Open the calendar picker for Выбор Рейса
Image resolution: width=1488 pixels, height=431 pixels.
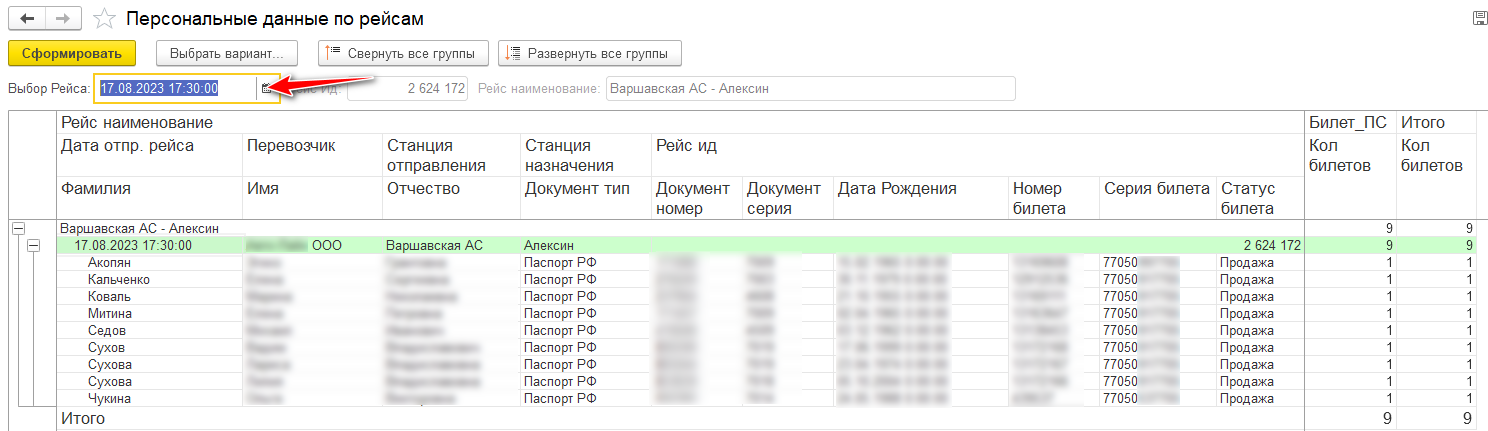point(266,88)
